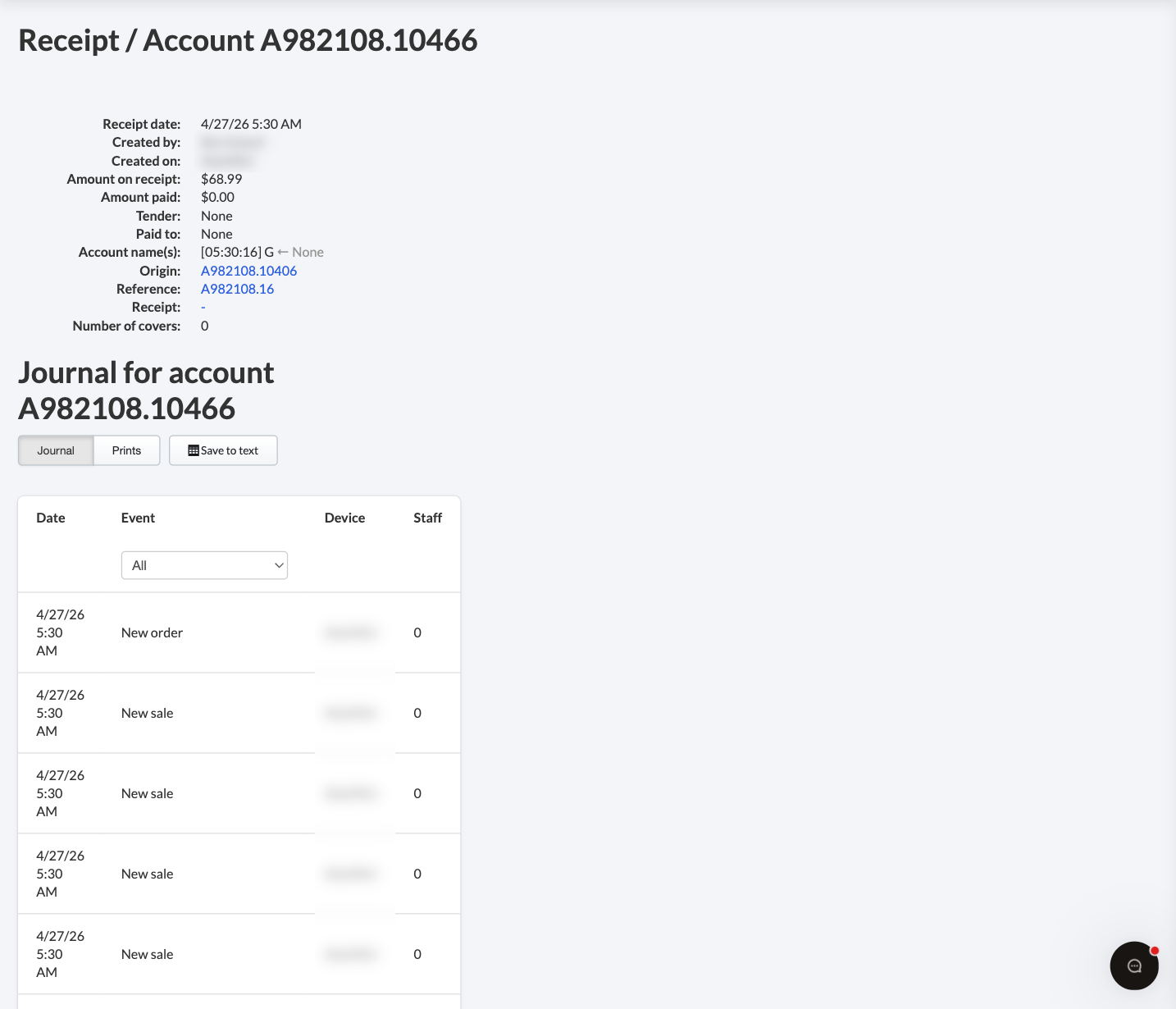This screenshot has height=1009, width=1176.
Task: Click the dash link next to Receipt
Action: click(203, 307)
